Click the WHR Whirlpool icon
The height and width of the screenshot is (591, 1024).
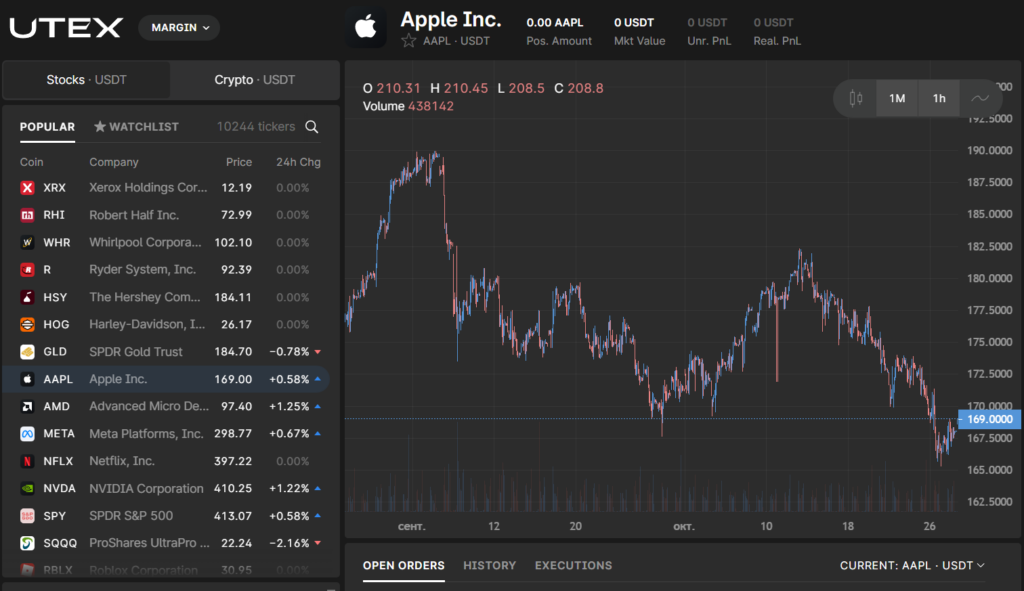pyautogui.click(x=27, y=242)
